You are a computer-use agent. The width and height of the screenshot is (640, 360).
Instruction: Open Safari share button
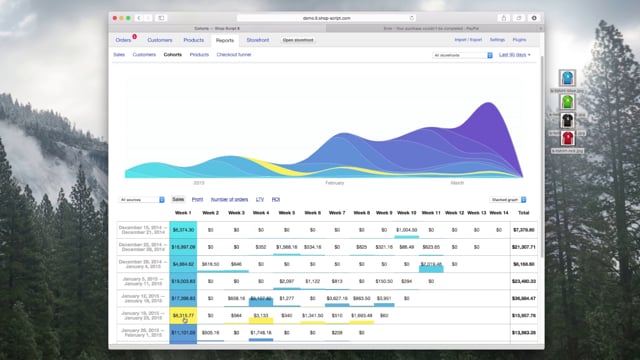tap(504, 18)
